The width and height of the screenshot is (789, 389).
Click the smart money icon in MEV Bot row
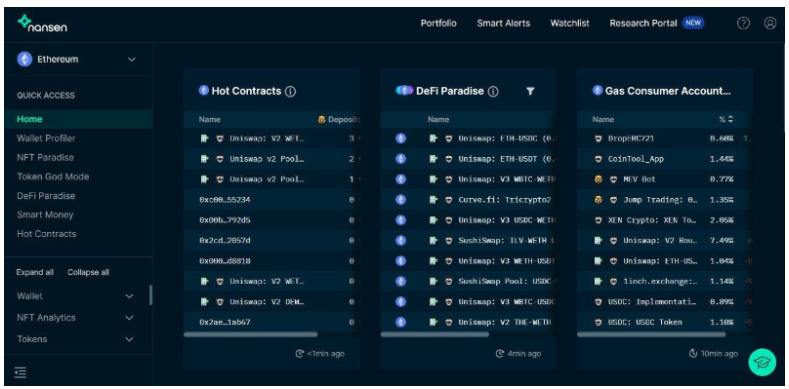pos(598,179)
